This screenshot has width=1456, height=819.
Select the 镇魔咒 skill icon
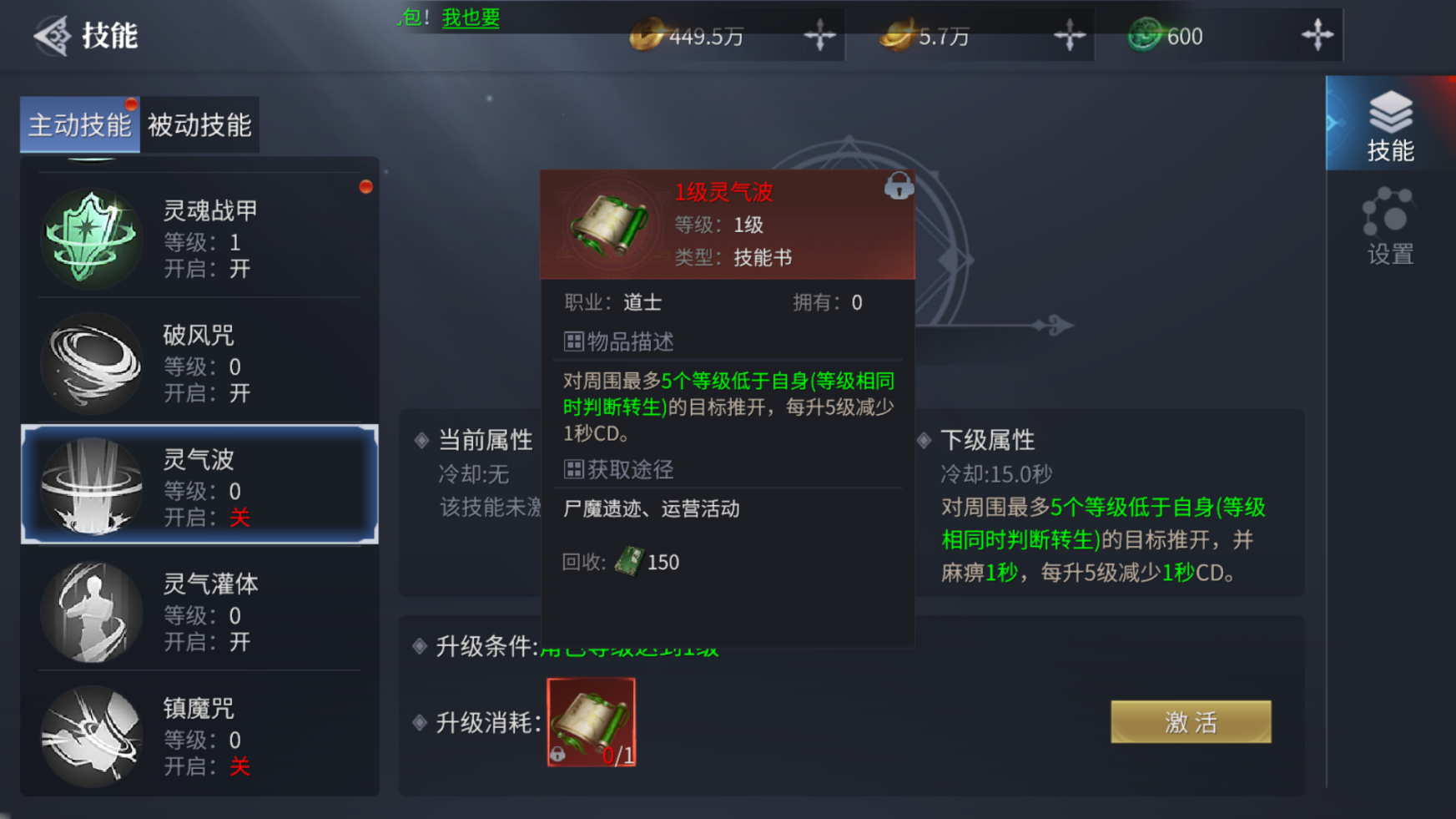91,736
